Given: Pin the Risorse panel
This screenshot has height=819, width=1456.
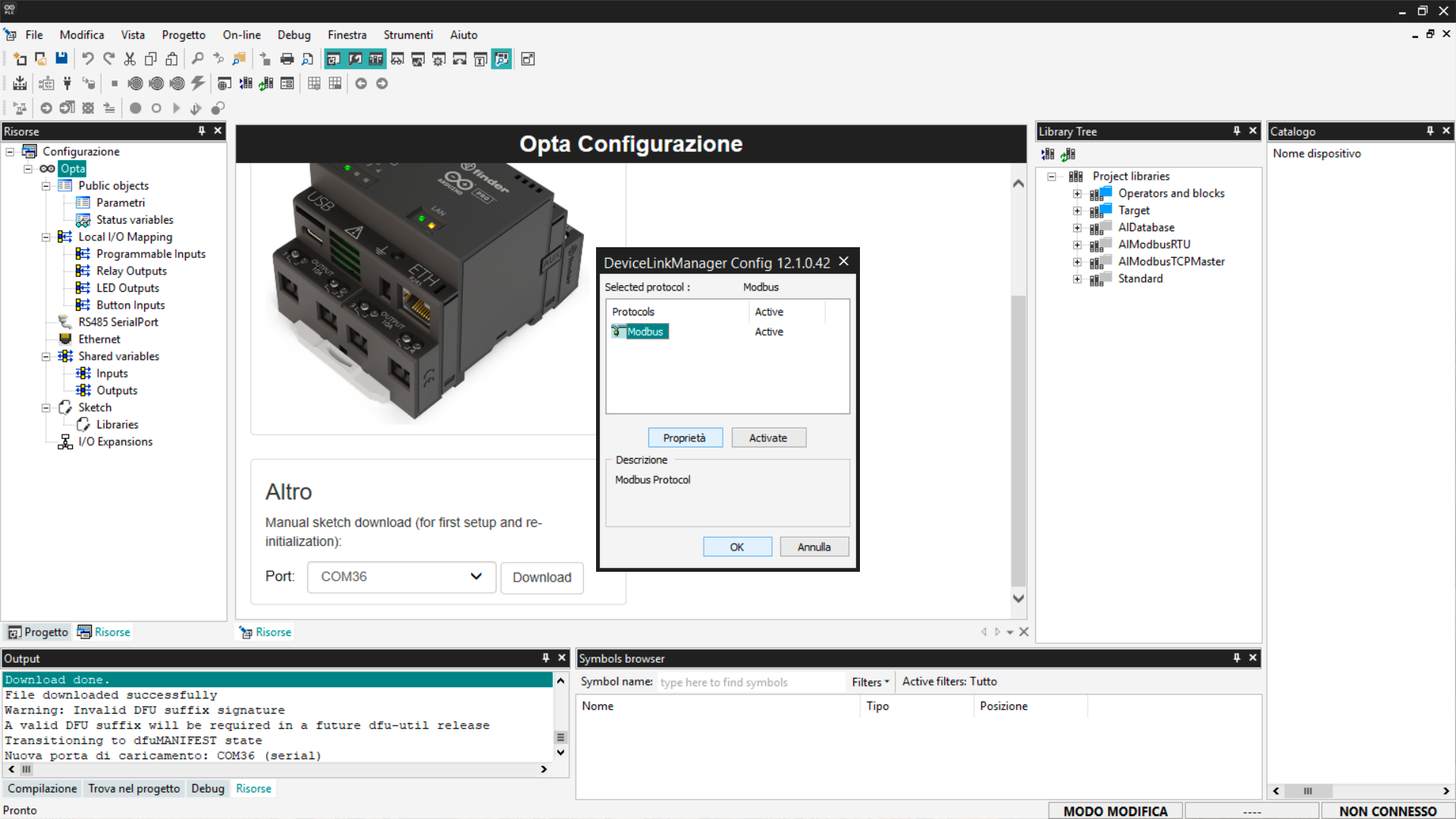Looking at the screenshot, I should (202, 131).
